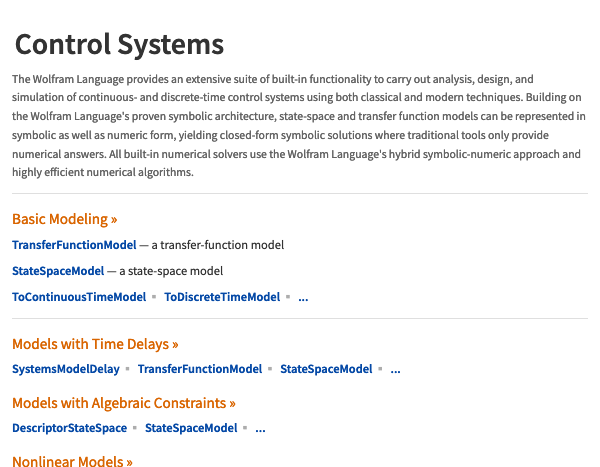Open TransferFunctionModel in the Time Delays row
Viewport: 600px width, 467px height.
click(200, 369)
